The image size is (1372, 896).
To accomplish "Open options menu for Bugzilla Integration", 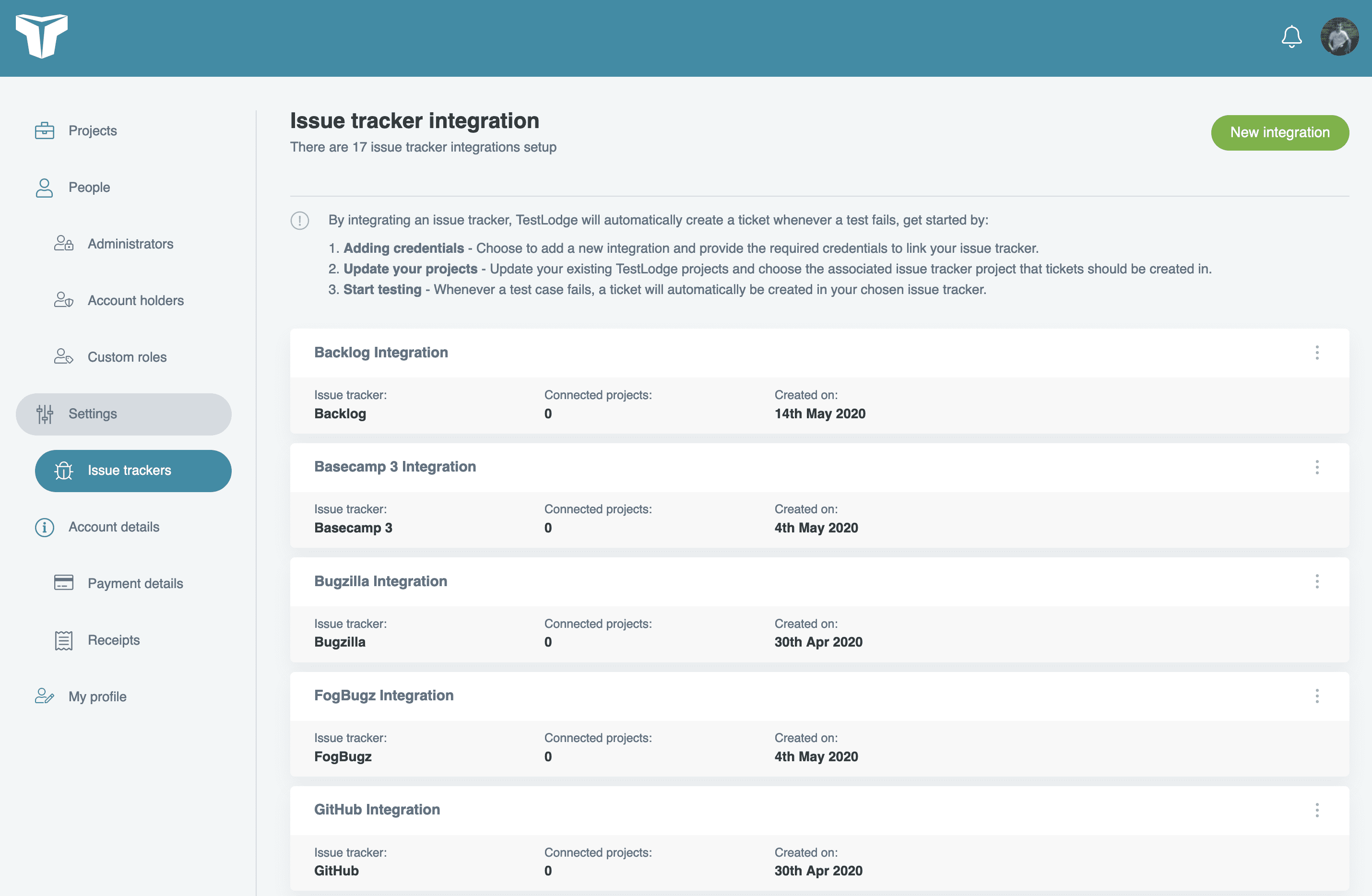I will tap(1317, 581).
